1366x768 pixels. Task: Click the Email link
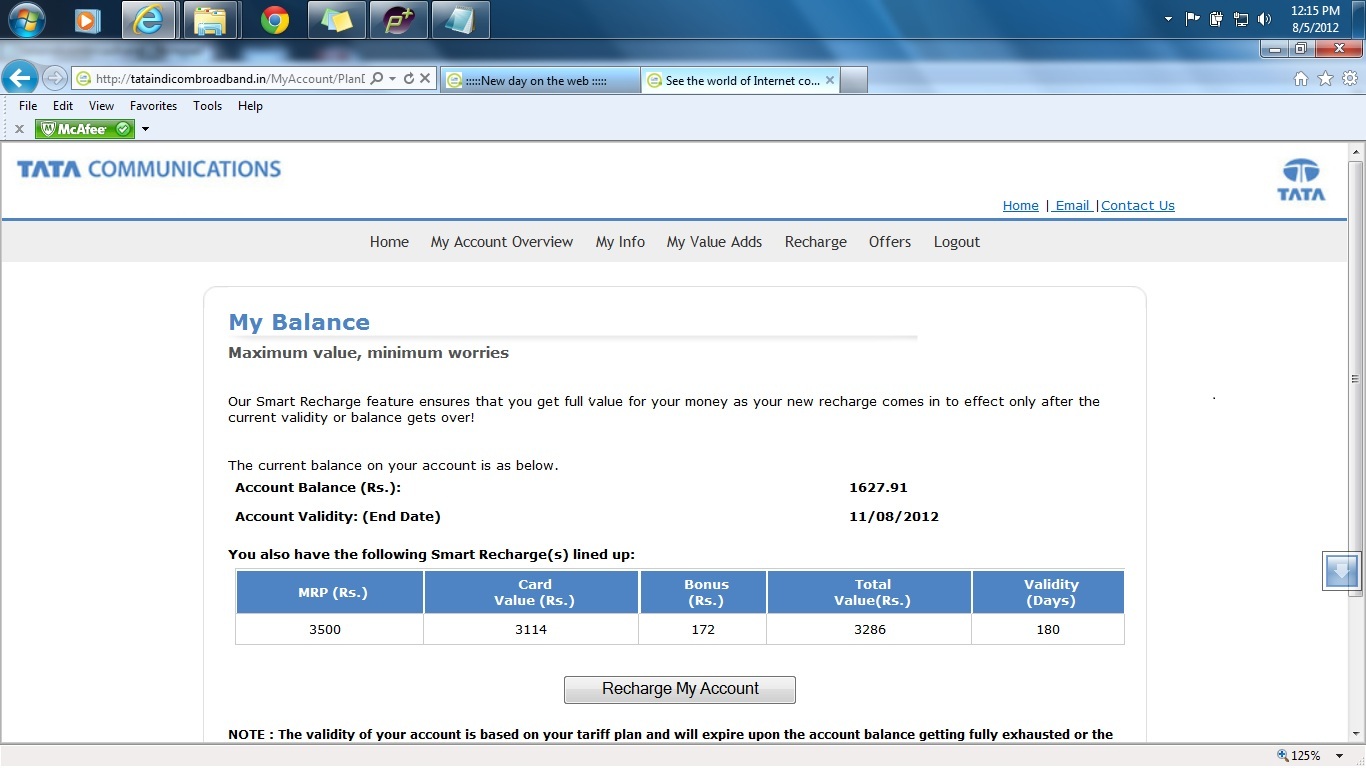click(x=1073, y=206)
